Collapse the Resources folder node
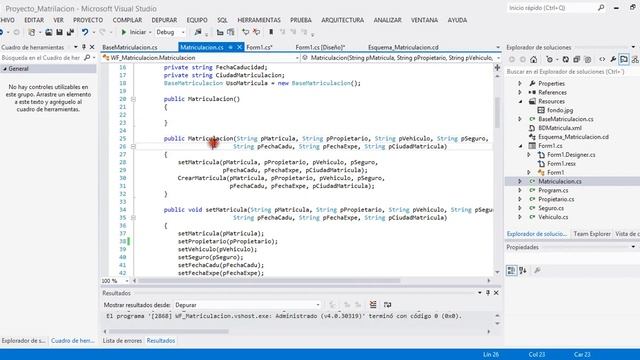Viewport: 640px width, 360px height. 520,101
